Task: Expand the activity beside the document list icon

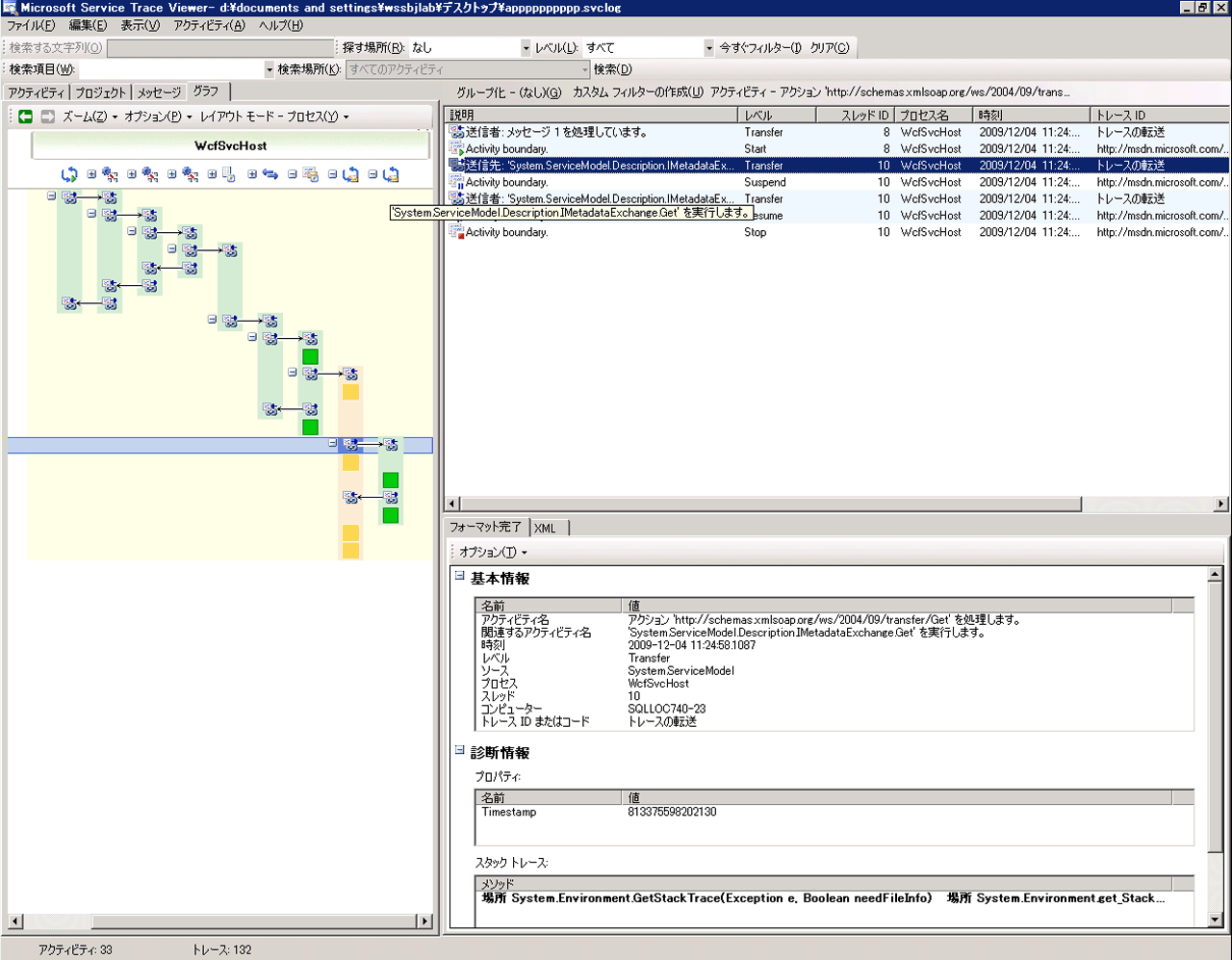Action: point(212,174)
